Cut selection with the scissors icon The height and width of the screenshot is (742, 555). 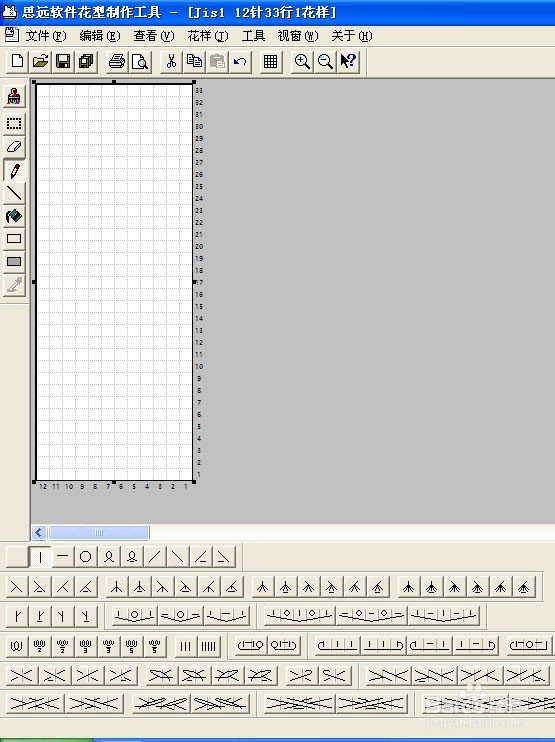[x=171, y=62]
